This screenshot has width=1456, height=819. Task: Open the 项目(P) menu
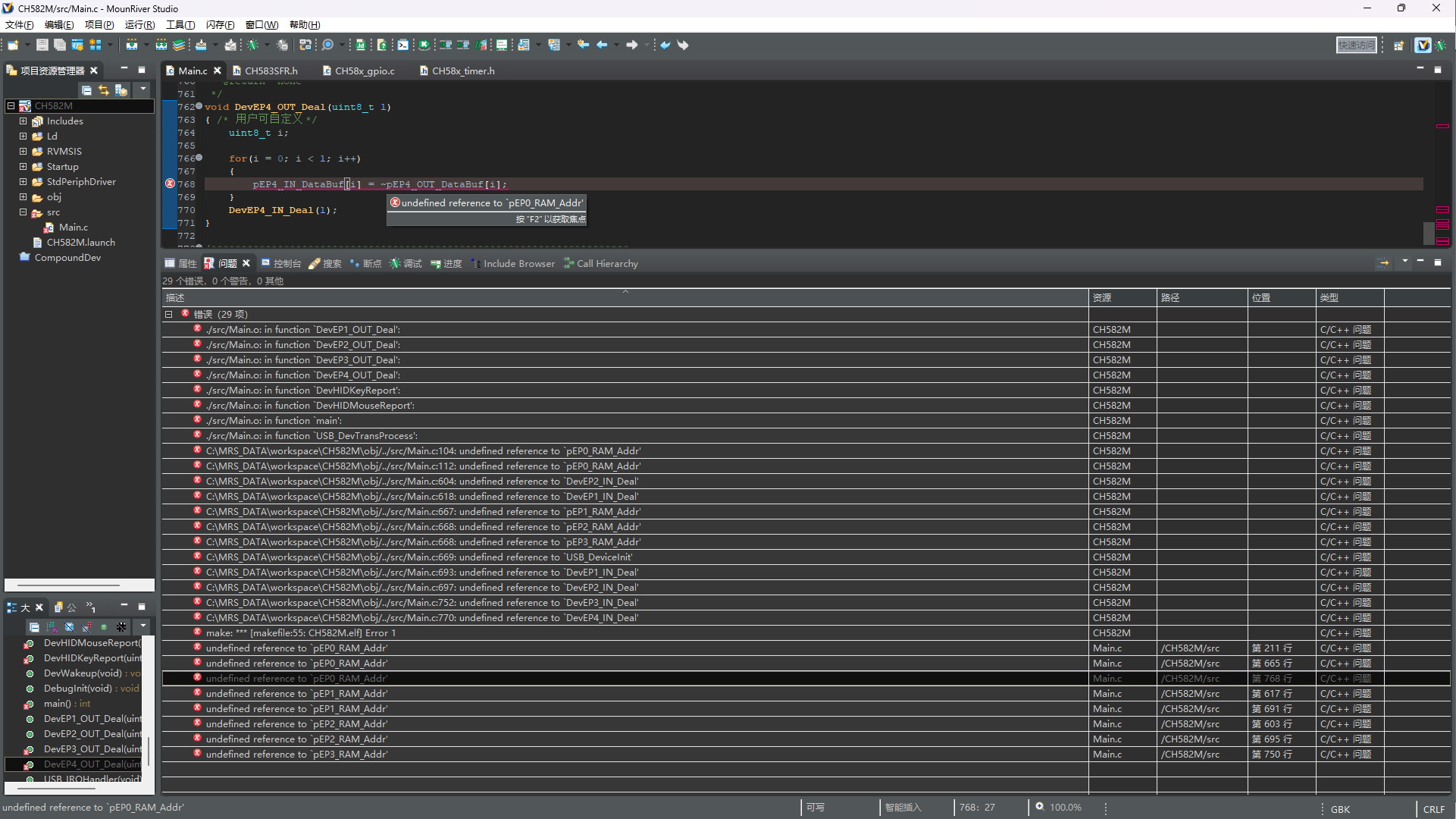pos(99,25)
